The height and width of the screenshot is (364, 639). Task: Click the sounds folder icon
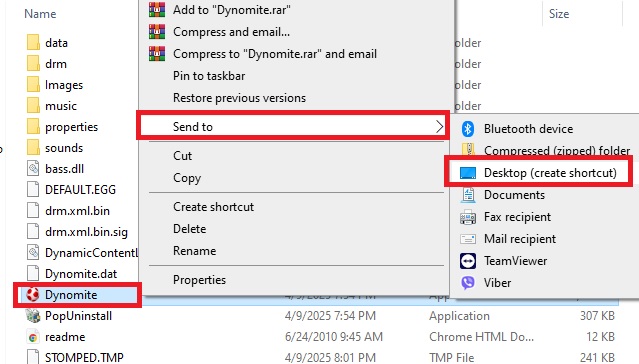pos(33,148)
